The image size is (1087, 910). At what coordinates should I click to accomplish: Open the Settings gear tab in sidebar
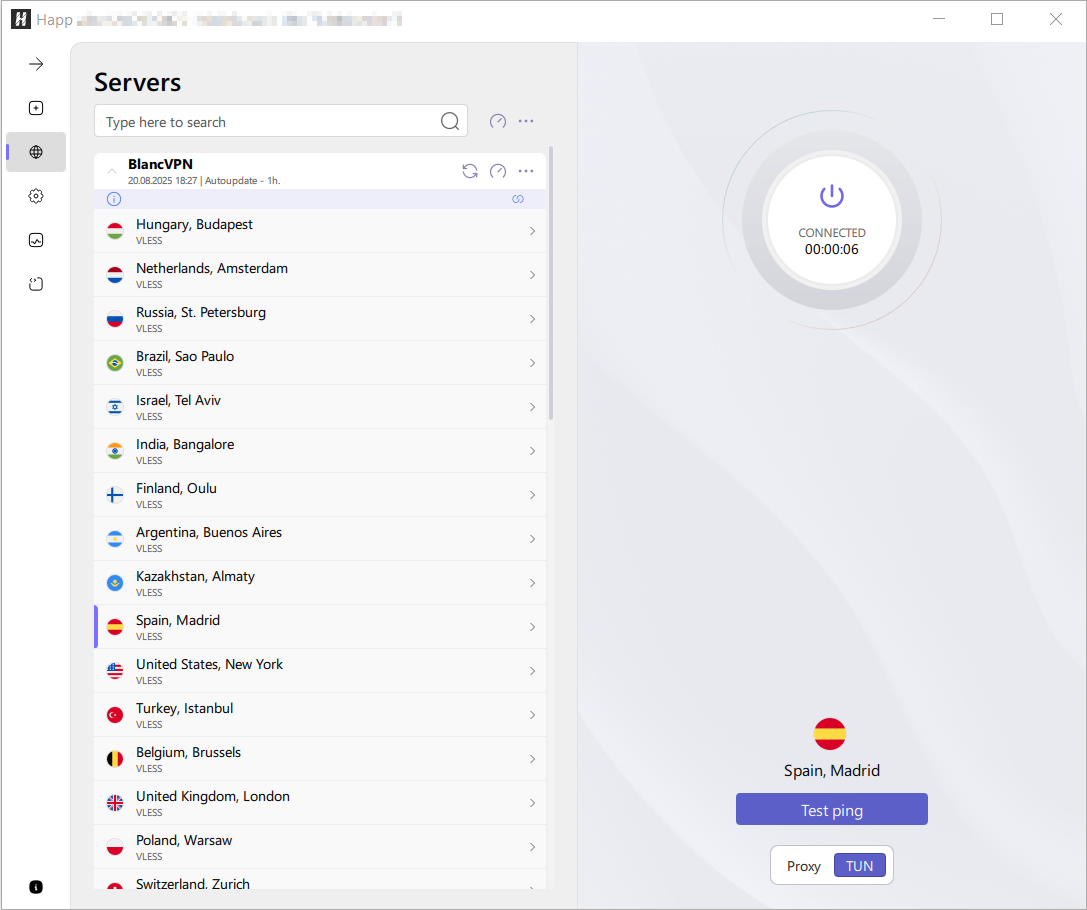coord(36,196)
